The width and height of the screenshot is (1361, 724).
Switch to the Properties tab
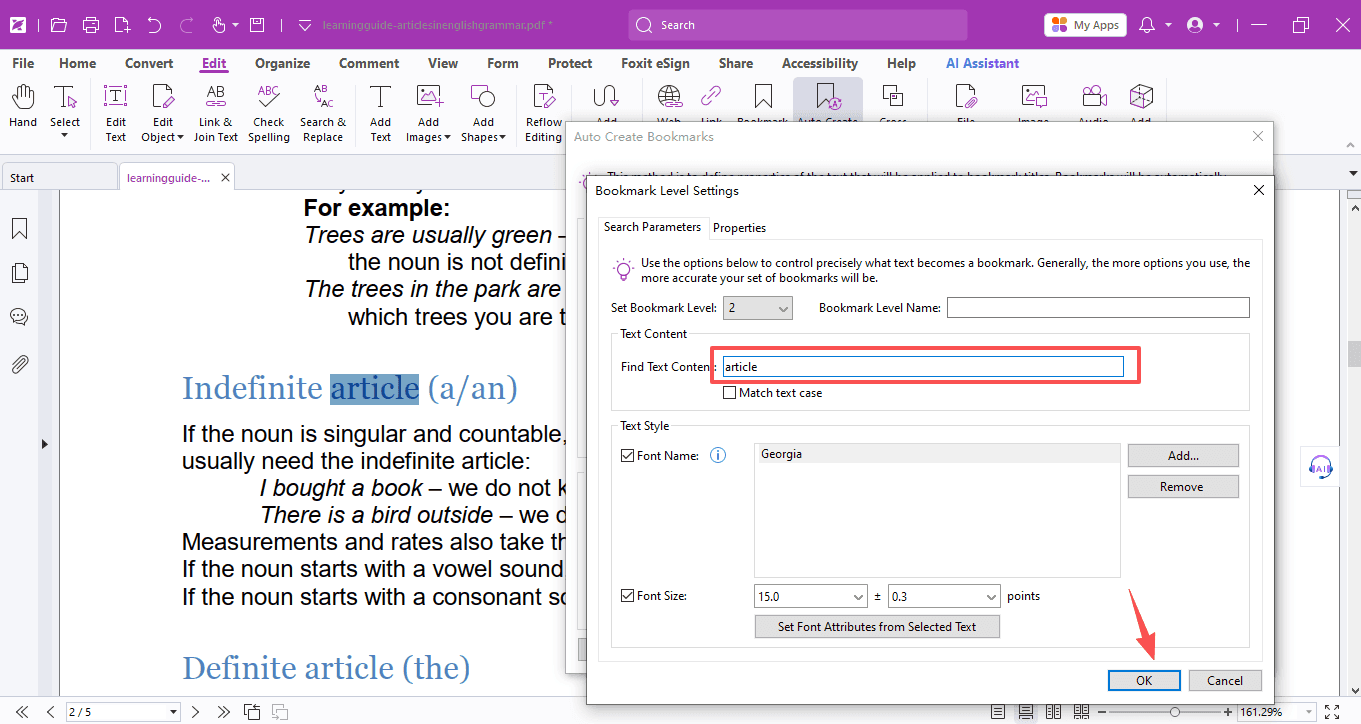click(x=739, y=228)
